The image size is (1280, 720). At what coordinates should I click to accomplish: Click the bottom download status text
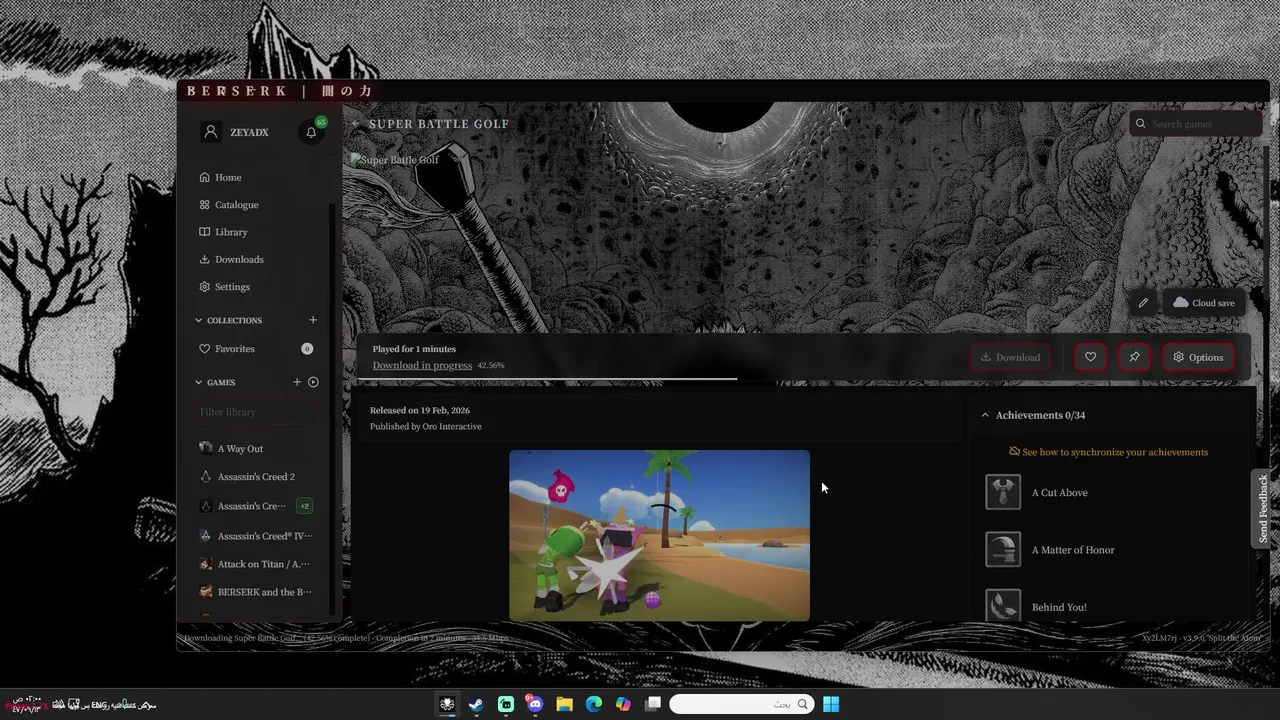346,638
